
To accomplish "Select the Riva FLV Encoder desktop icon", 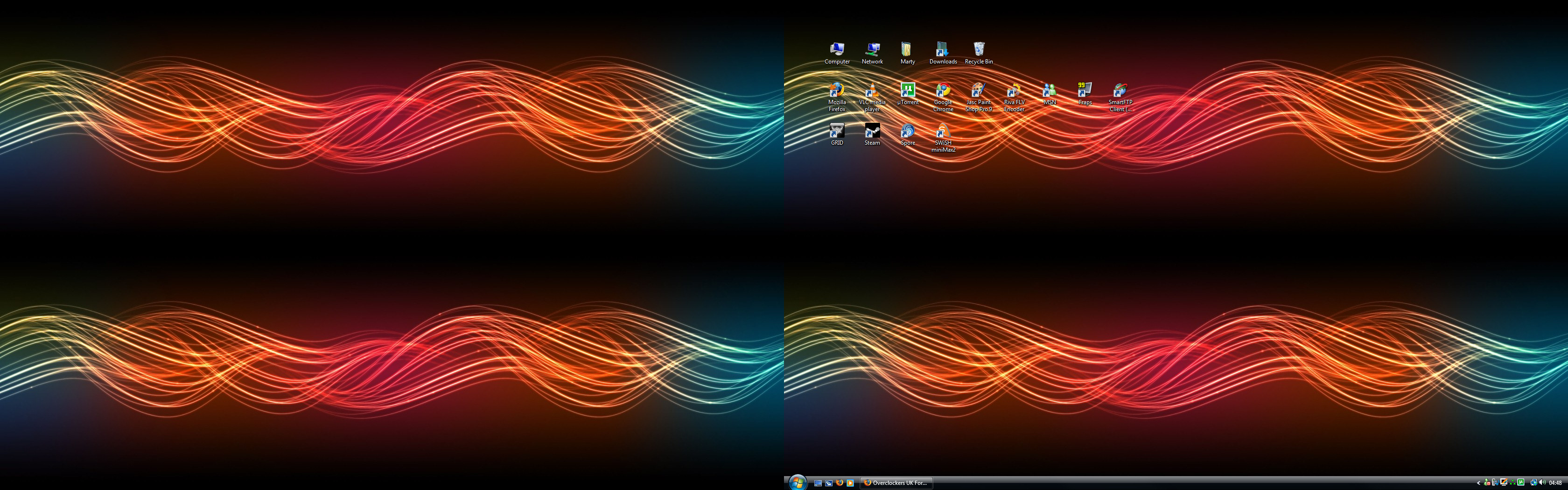I will tap(1014, 91).
